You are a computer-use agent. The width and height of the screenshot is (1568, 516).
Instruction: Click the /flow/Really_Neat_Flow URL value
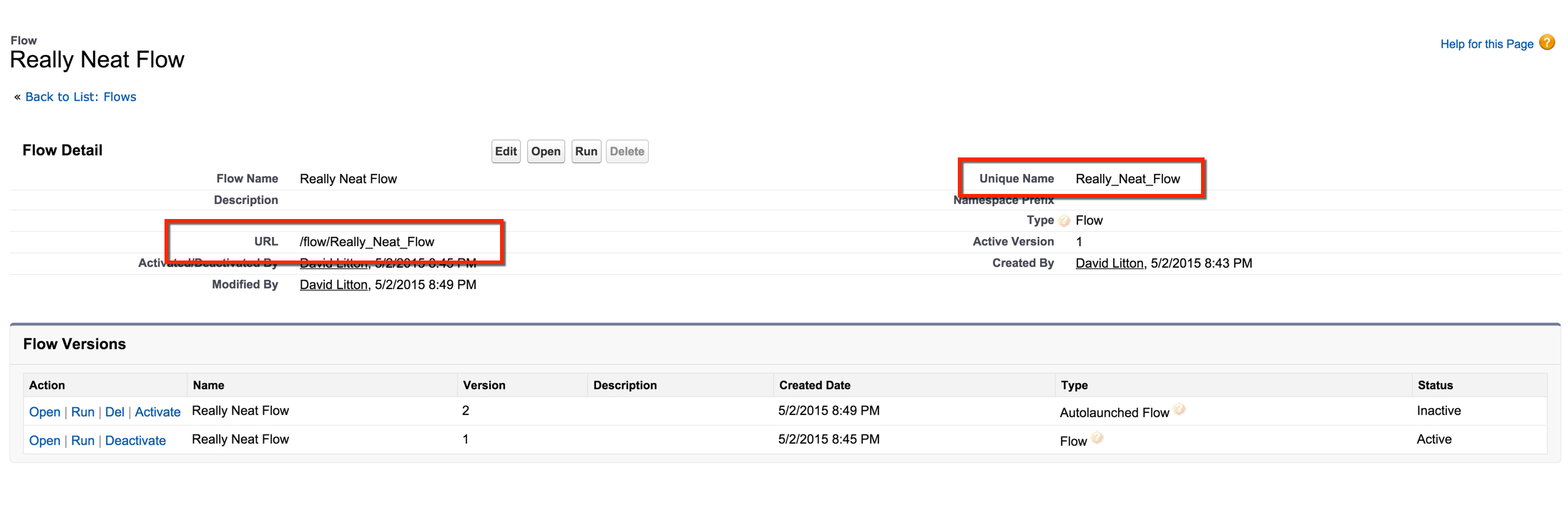pyautogui.click(x=367, y=242)
